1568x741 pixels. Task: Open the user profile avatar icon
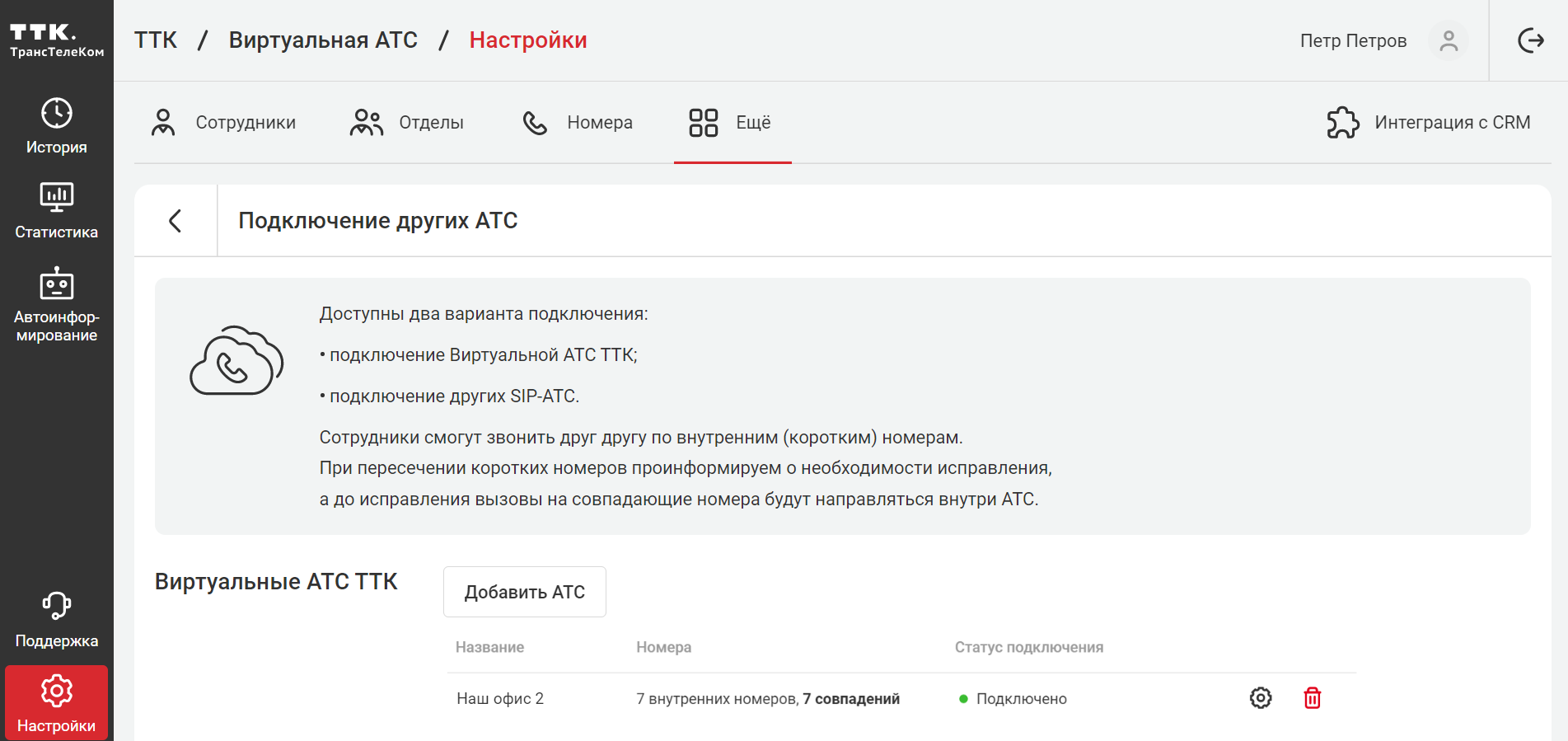pyautogui.click(x=1448, y=40)
